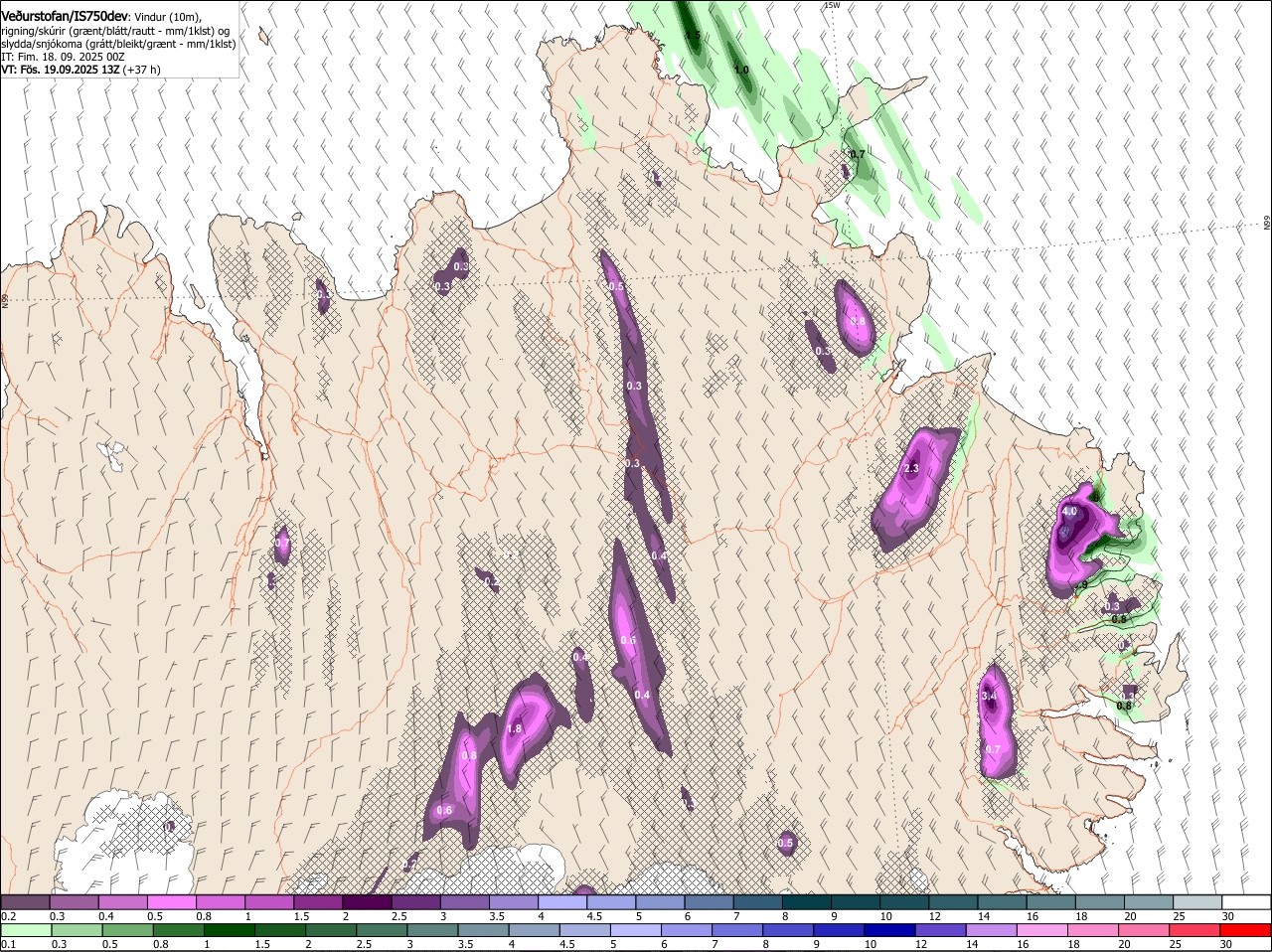Select the 1.5 swatch in upper legend row

point(318,901)
